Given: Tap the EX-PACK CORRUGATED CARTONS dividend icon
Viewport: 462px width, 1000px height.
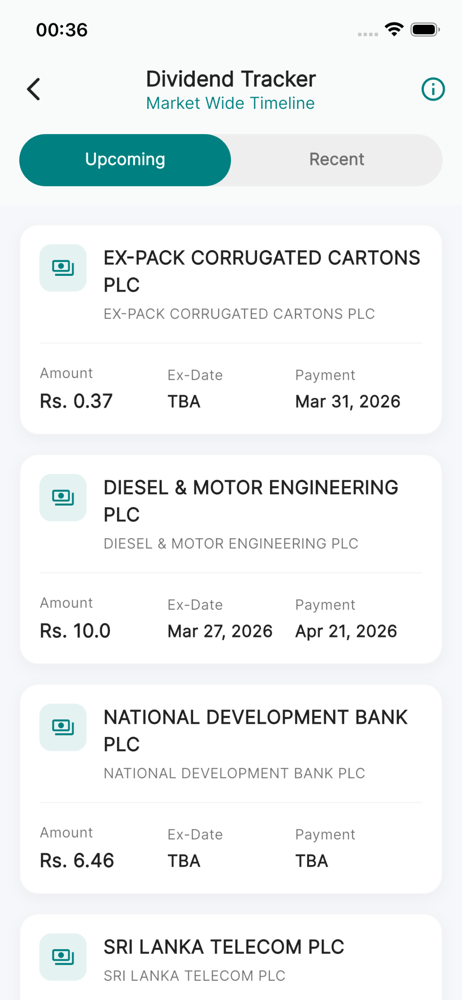Looking at the screenshot, I should [x=63, y=268].
